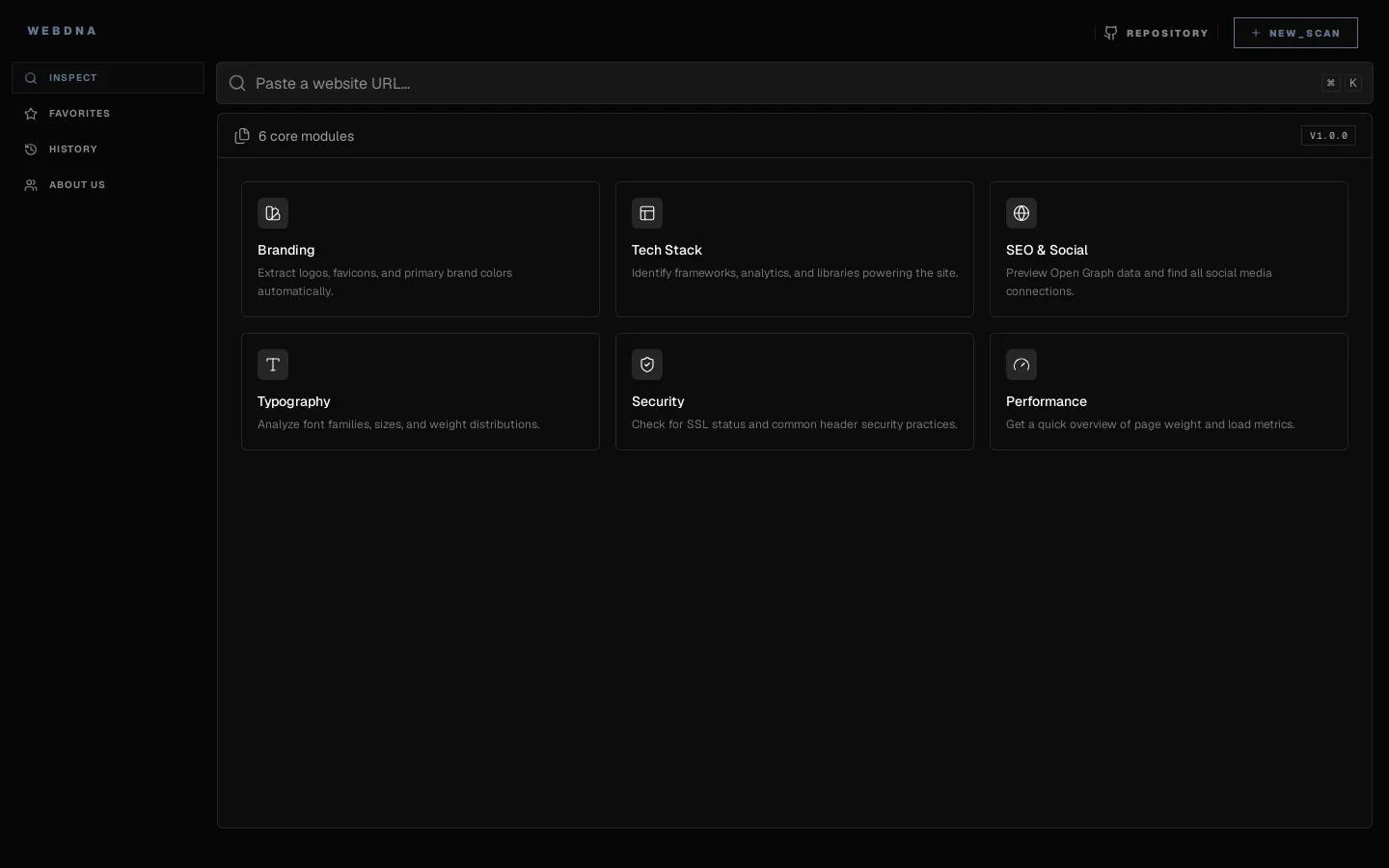Click the search icon in the URL bar
This screenshot has width=1389, height=868.
click(237, 83)
